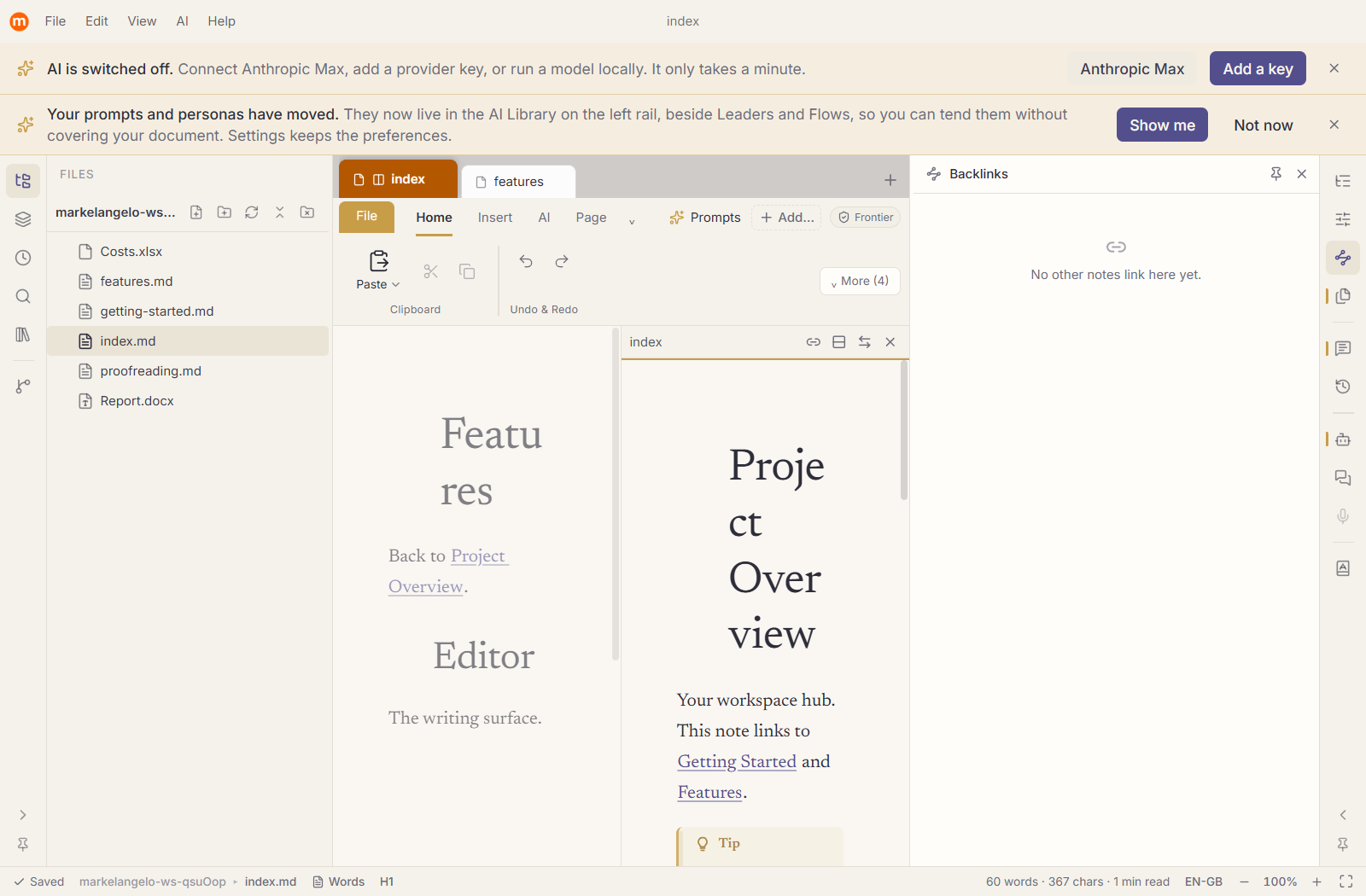
Task: Toggle the Frontier mode chip
Action: pos(866,218)
